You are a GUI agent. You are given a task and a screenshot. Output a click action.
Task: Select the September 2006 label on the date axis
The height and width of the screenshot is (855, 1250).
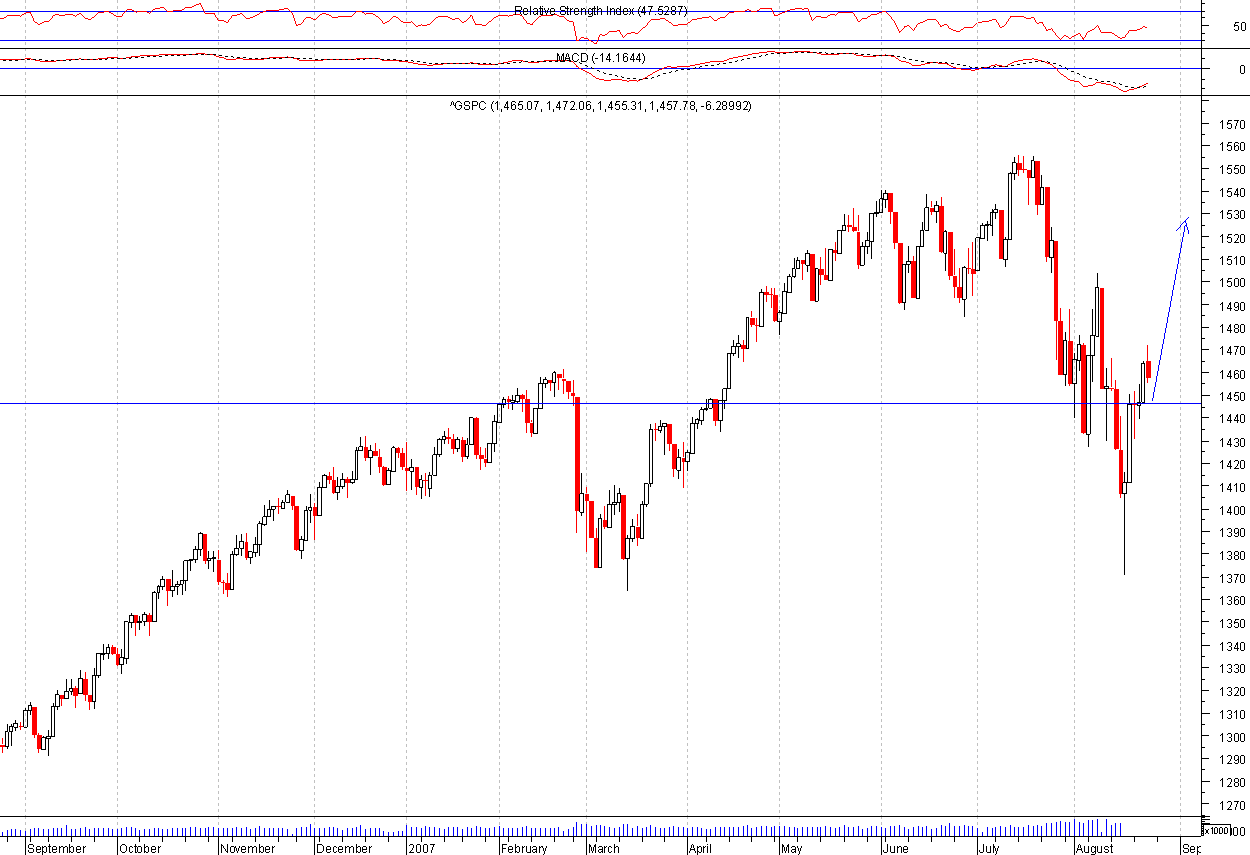coord(57,849)
